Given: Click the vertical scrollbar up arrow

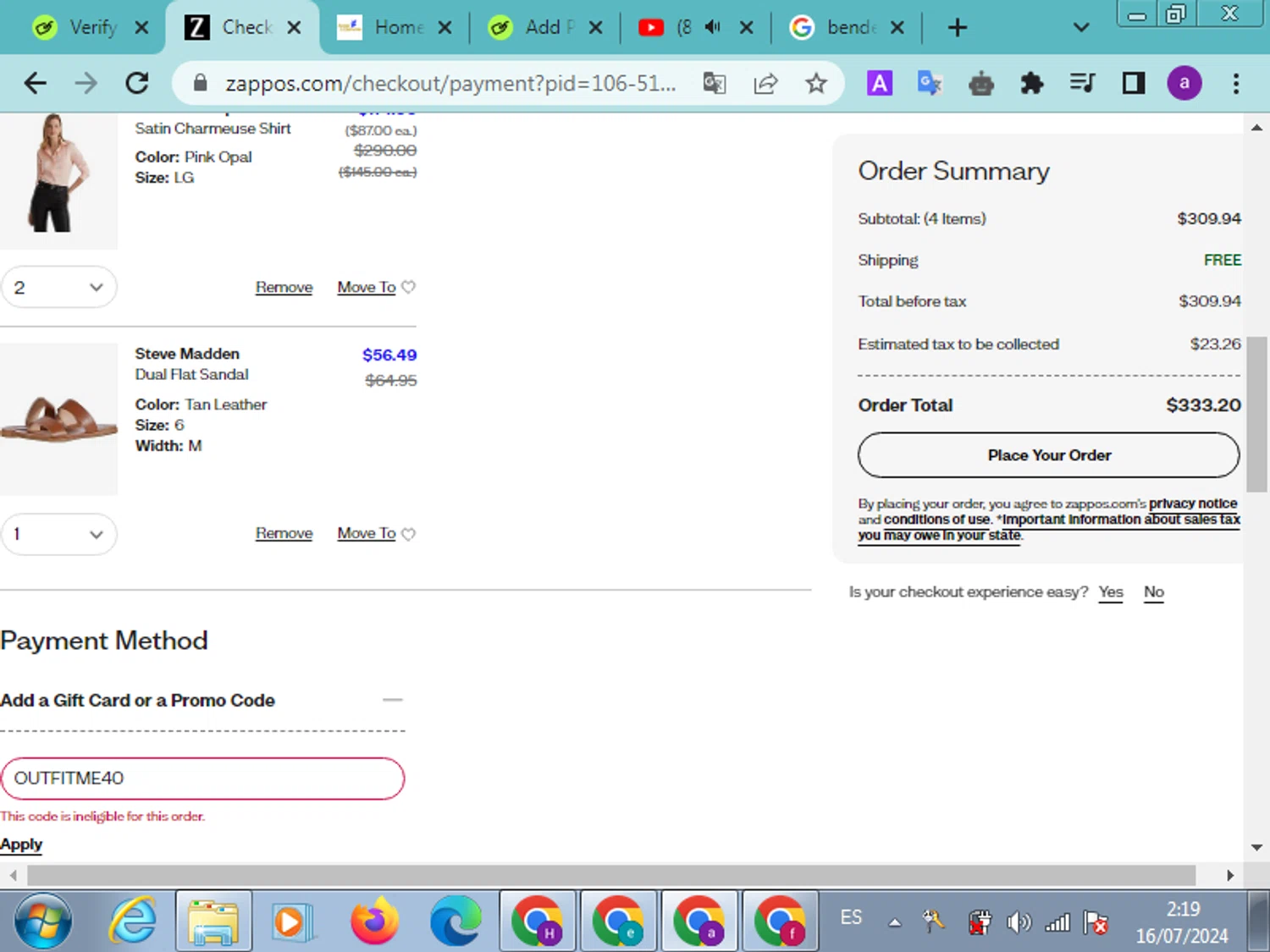Looking at the screenshot, I should (1256, 128).
